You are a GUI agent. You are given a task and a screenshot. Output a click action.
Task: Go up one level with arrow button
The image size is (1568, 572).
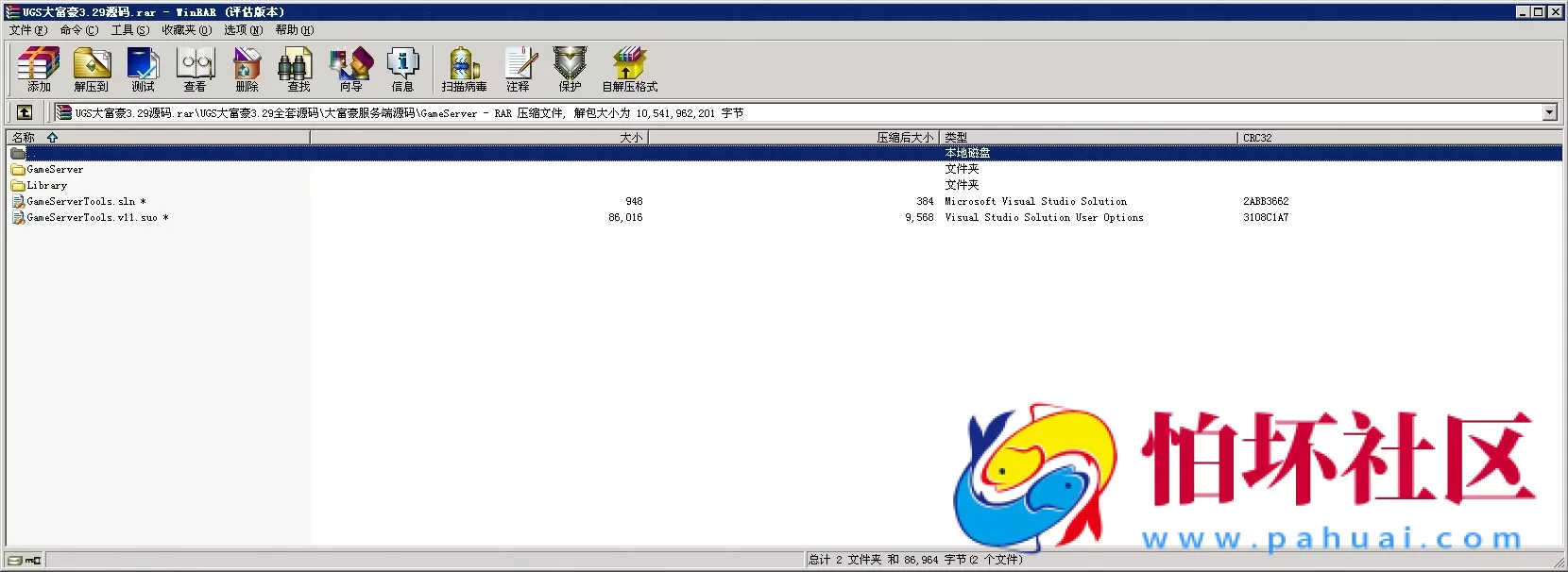(x=25, y=112)
